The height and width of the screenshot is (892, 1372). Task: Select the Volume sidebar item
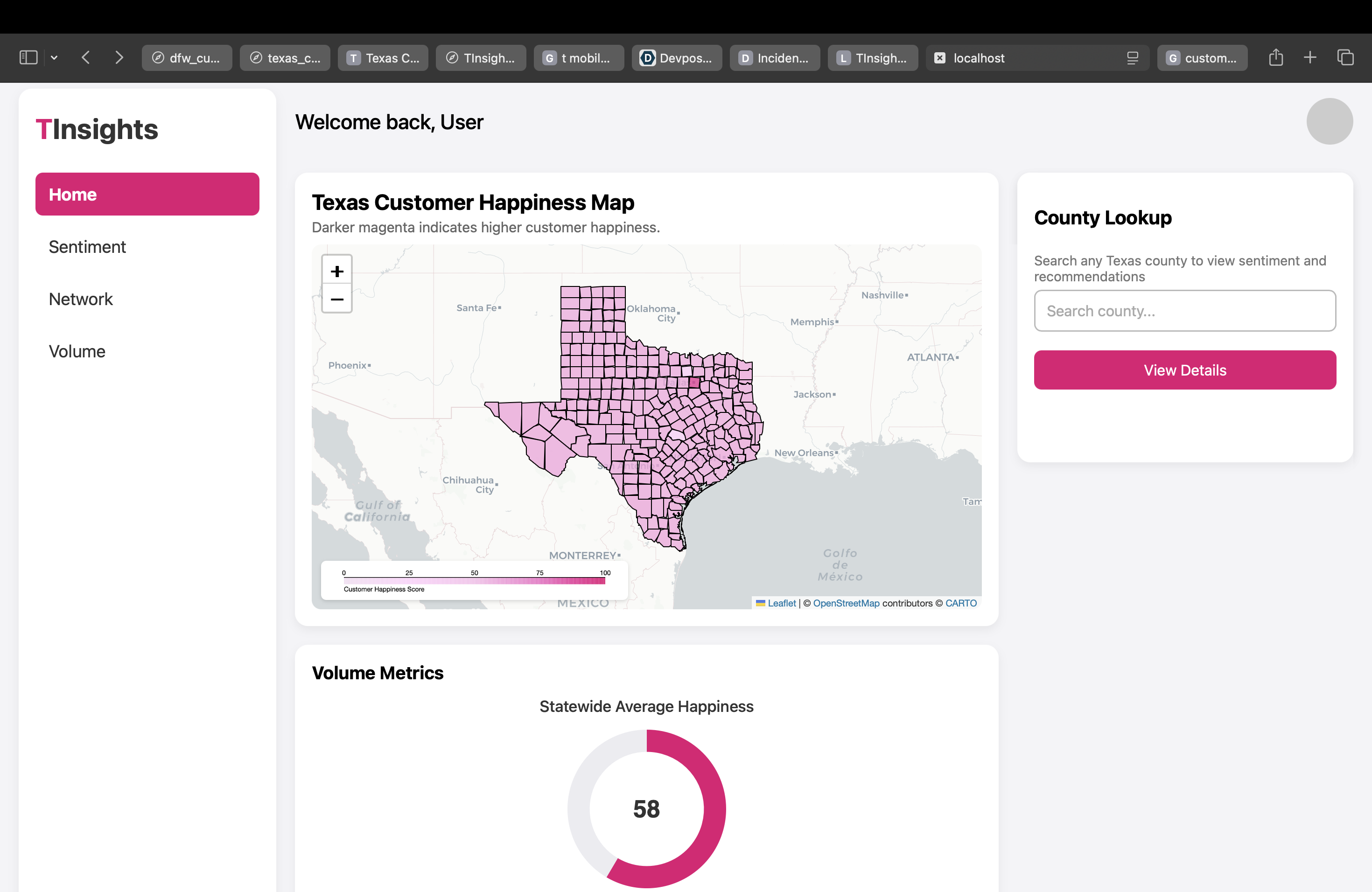77,351
